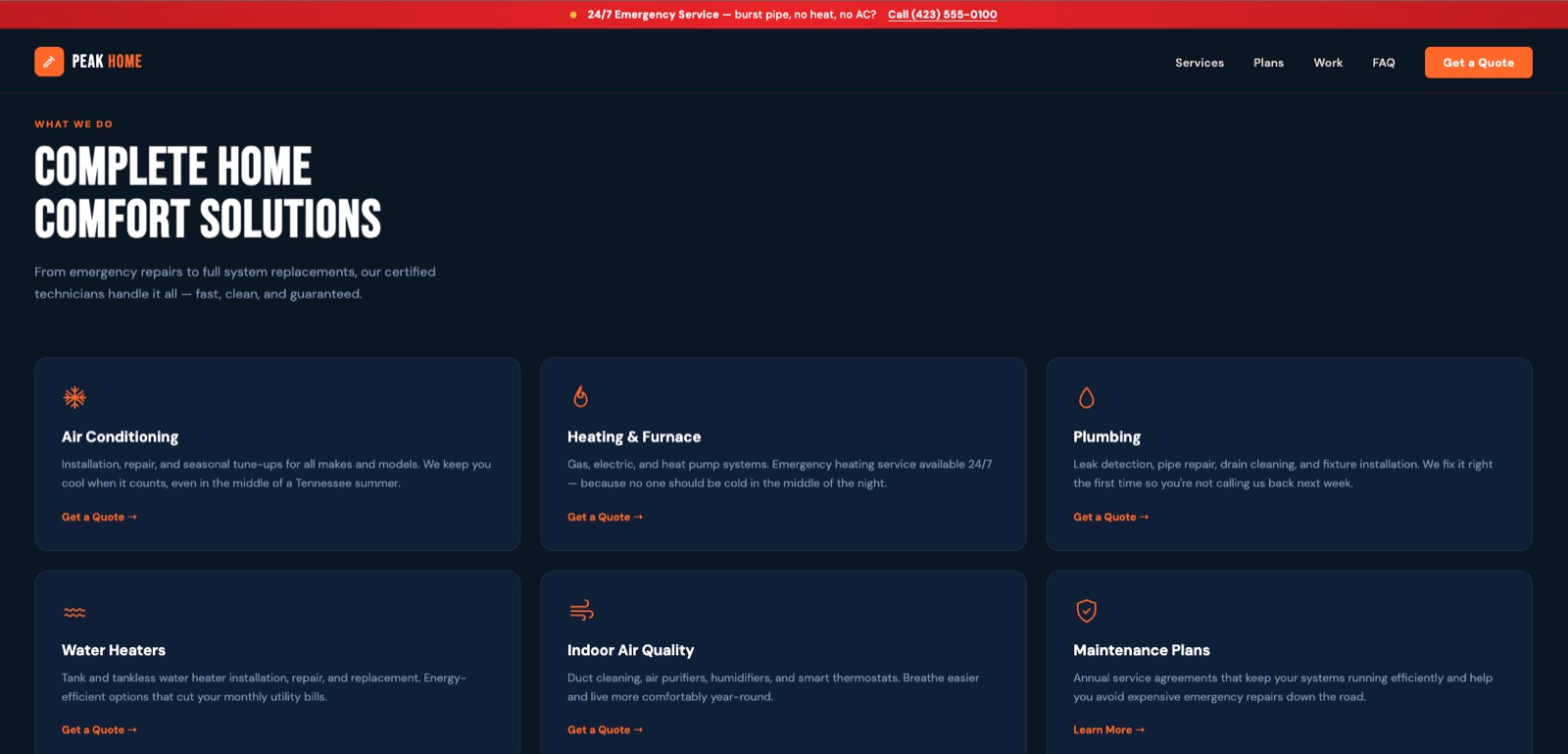Viewport: 1568px width, 754px height.
Task: Call (423) 555-0100 from the banner
Action: (x=942, y=15)
